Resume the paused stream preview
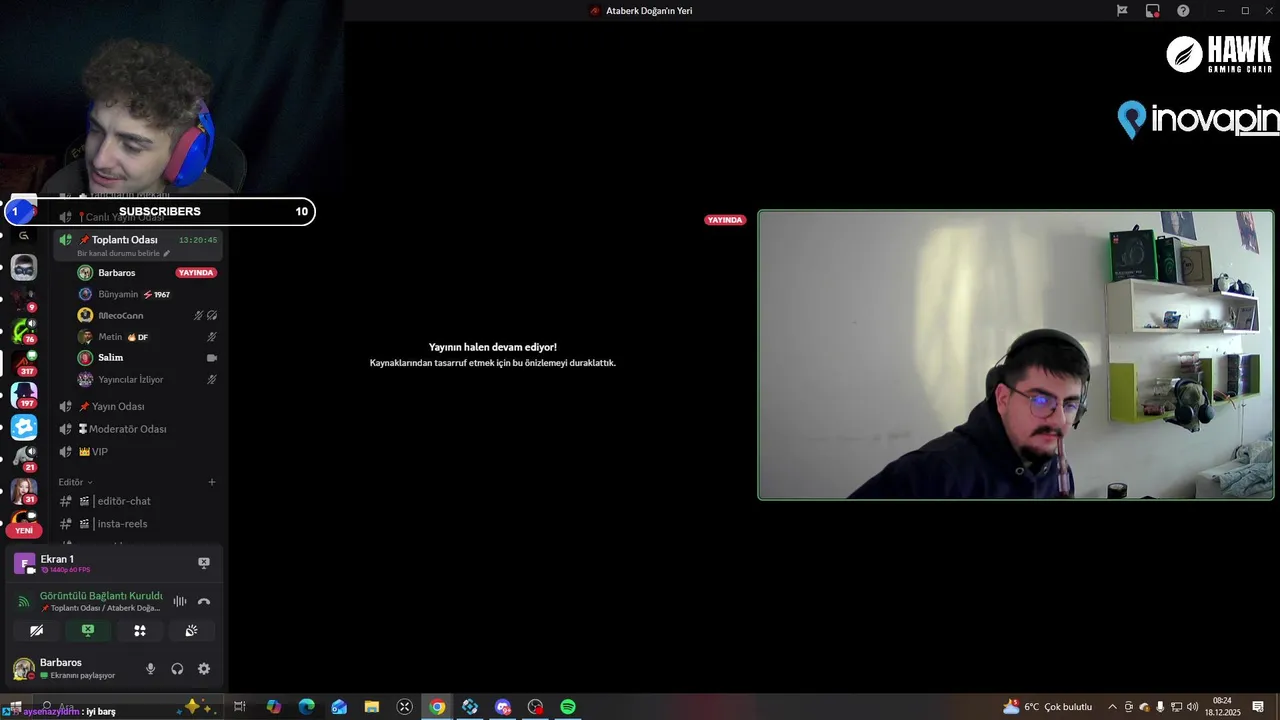The width and height of the screenshot is (1280, 720). [x=493, y=355]
